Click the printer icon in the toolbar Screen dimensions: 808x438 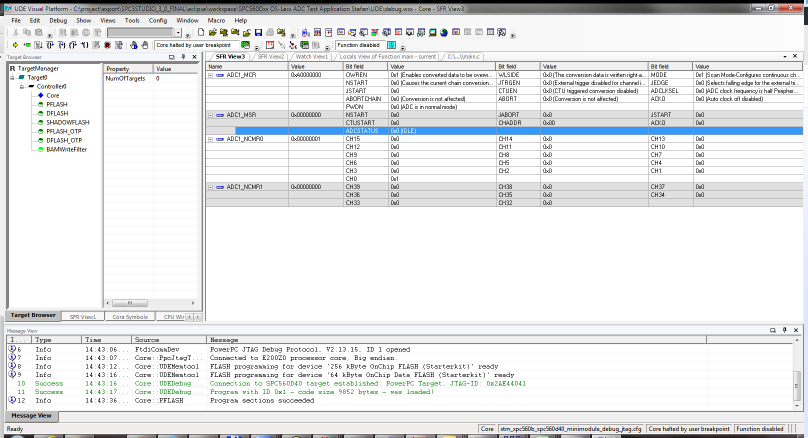(270, 32)
